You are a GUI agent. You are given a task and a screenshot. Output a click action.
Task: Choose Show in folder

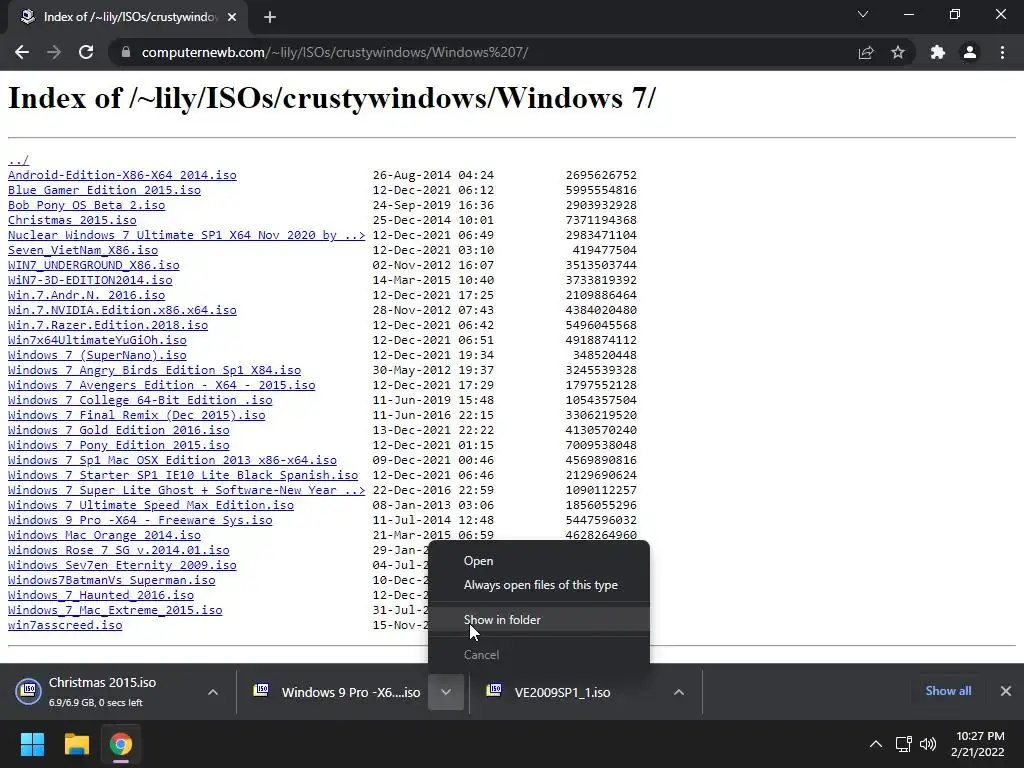pyautogui.click(x=539, y=620)
